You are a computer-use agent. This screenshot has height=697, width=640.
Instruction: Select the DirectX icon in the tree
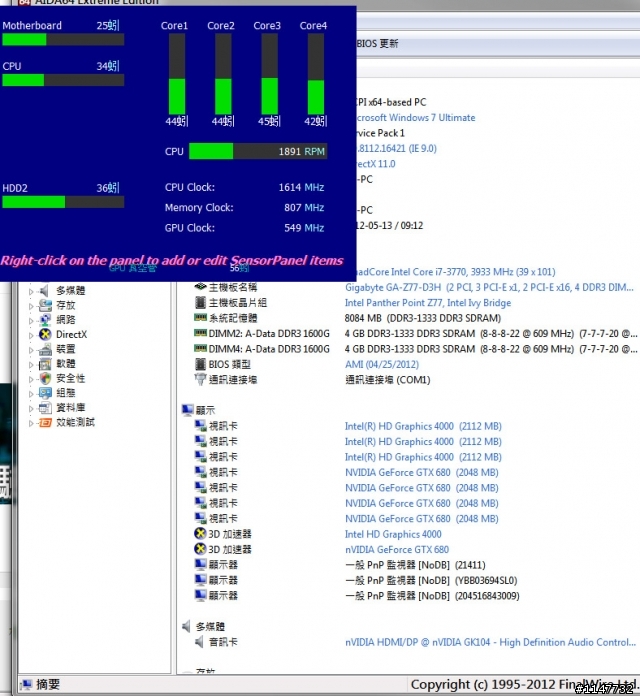coord(45,334)
